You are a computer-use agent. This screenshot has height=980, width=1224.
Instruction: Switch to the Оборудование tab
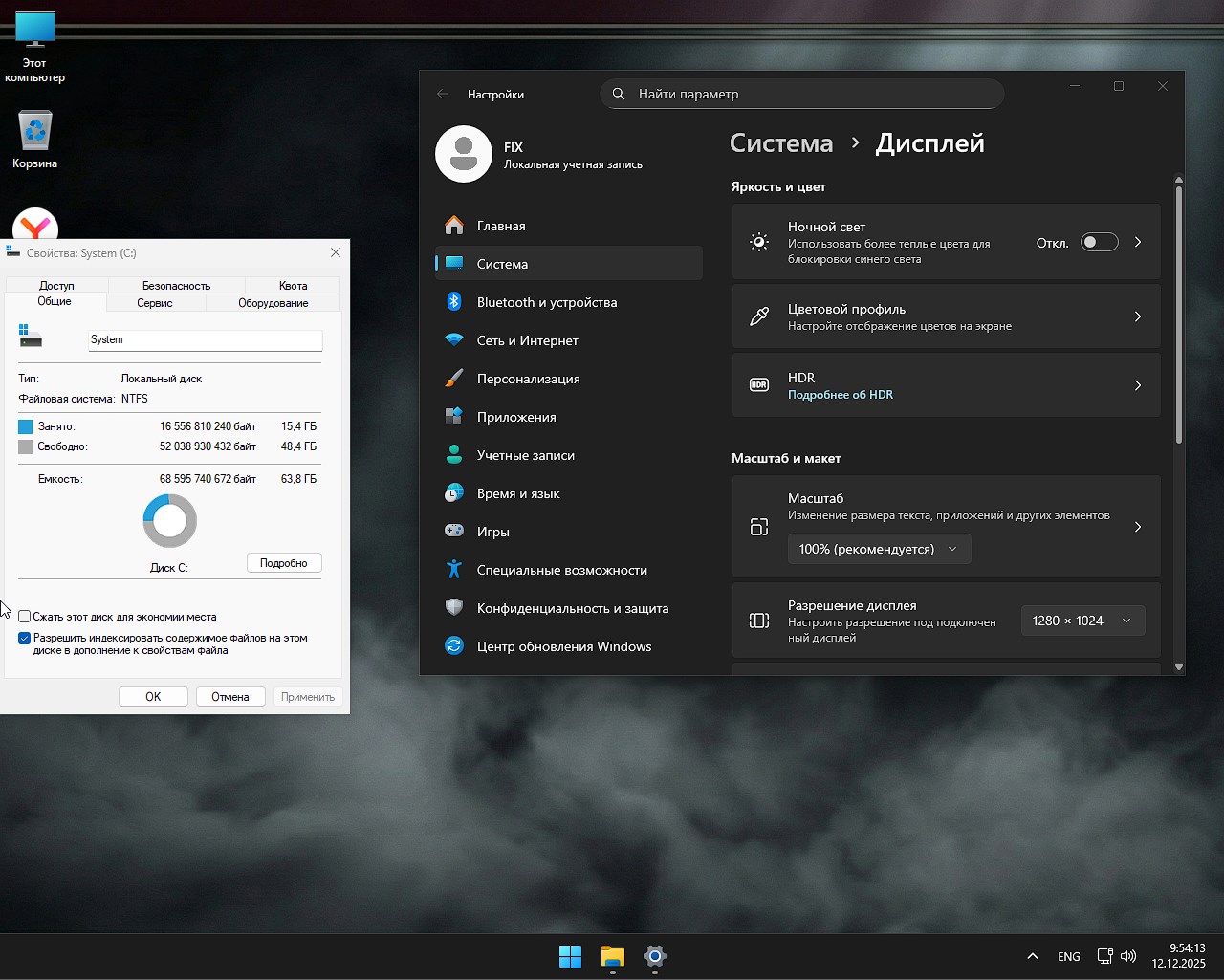[273, 303]
